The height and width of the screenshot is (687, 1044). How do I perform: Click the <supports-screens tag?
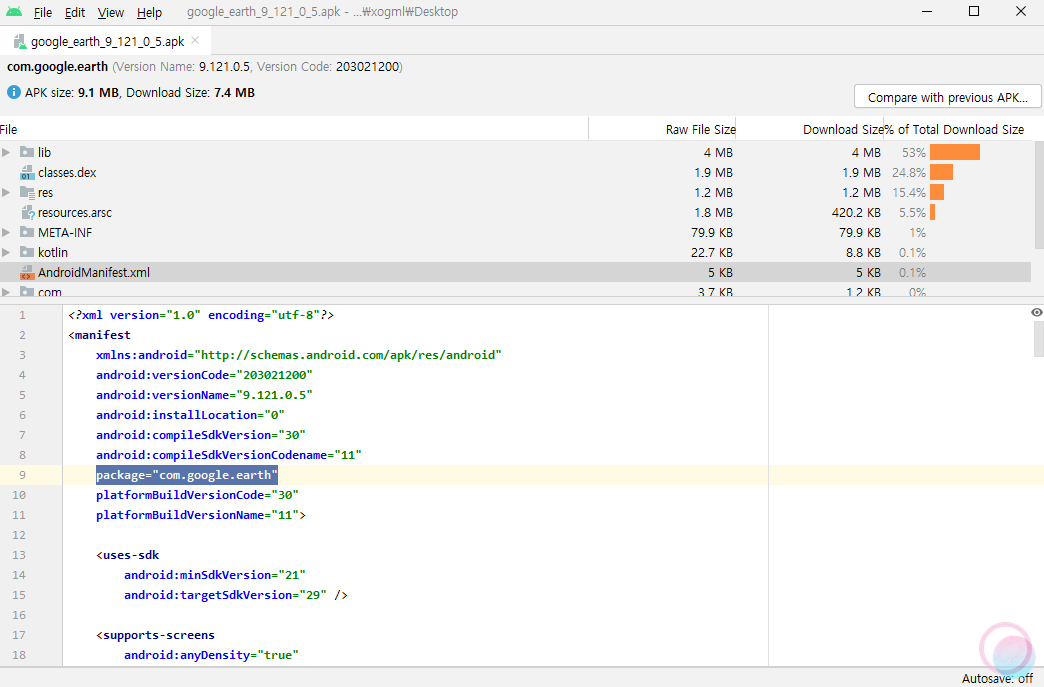(155, 634)
